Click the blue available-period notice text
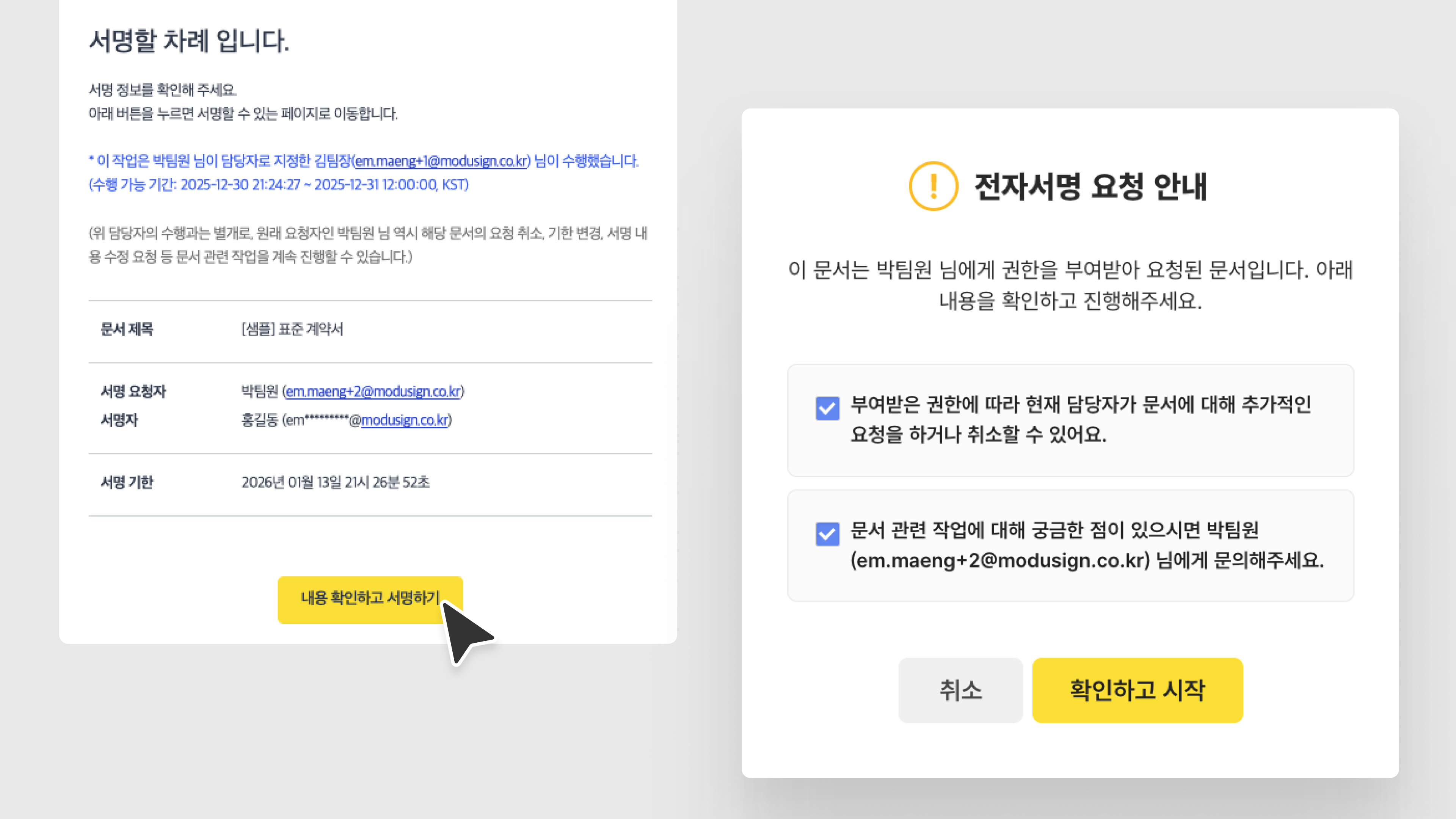This screenshot has width=1456, height=819. tap(278, 185)
